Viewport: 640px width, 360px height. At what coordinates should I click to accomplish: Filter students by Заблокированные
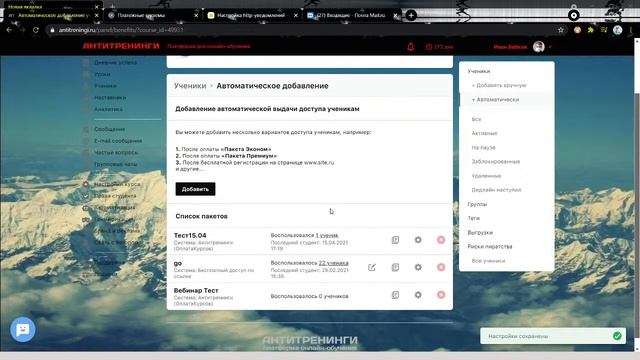point(496,162)
